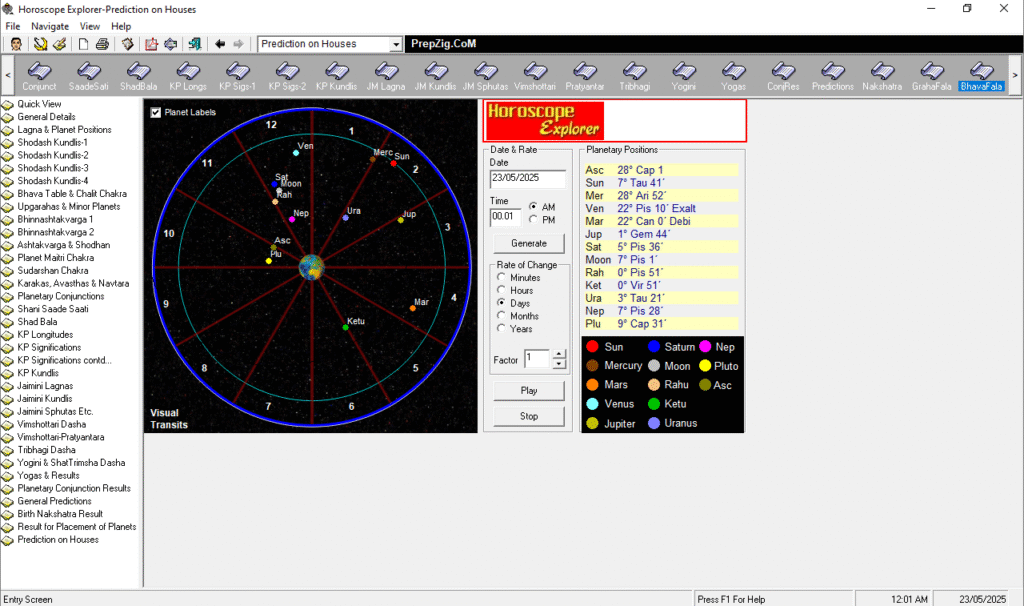Image resolution: width=1024 pixels, height=606 pixels.
Task: Select the PM radio button
Action: point(533,219)
